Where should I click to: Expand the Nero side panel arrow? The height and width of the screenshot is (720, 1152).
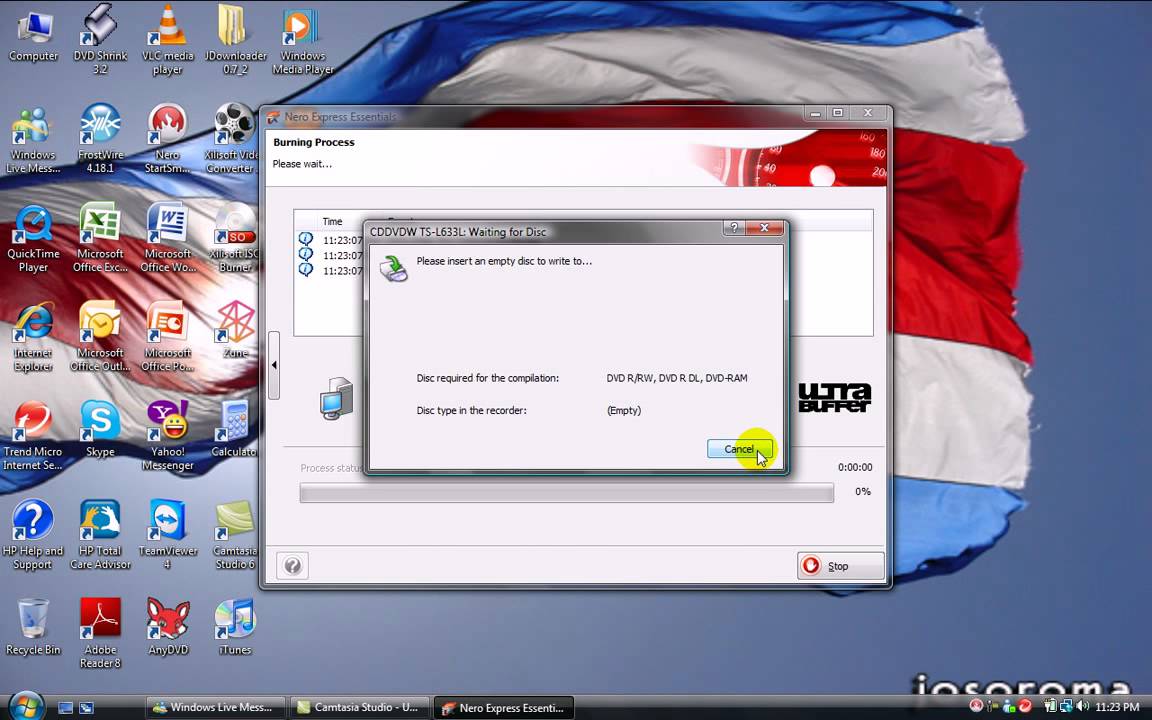click(274, 365)
